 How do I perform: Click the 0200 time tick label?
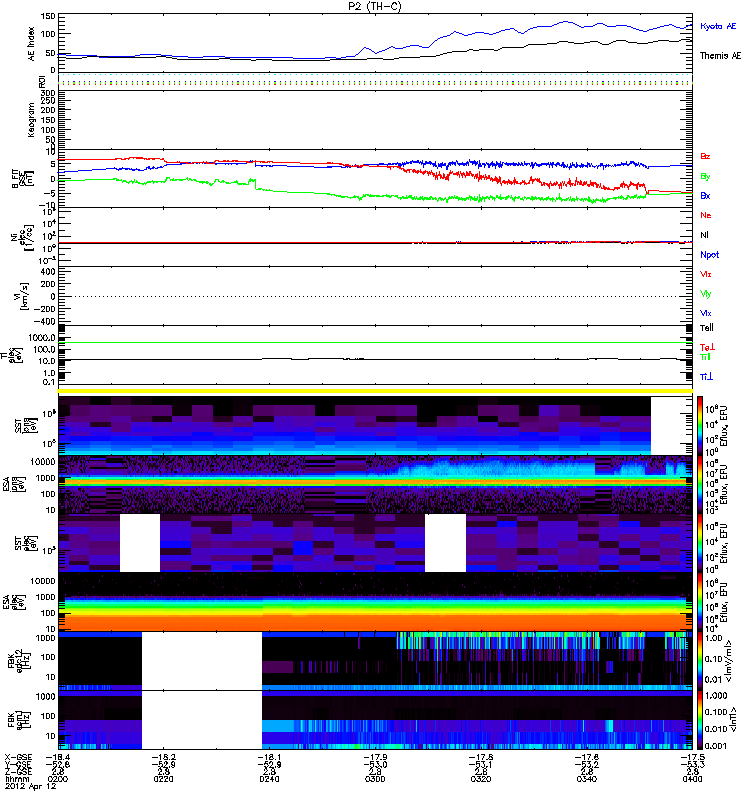tap(58, 779)
